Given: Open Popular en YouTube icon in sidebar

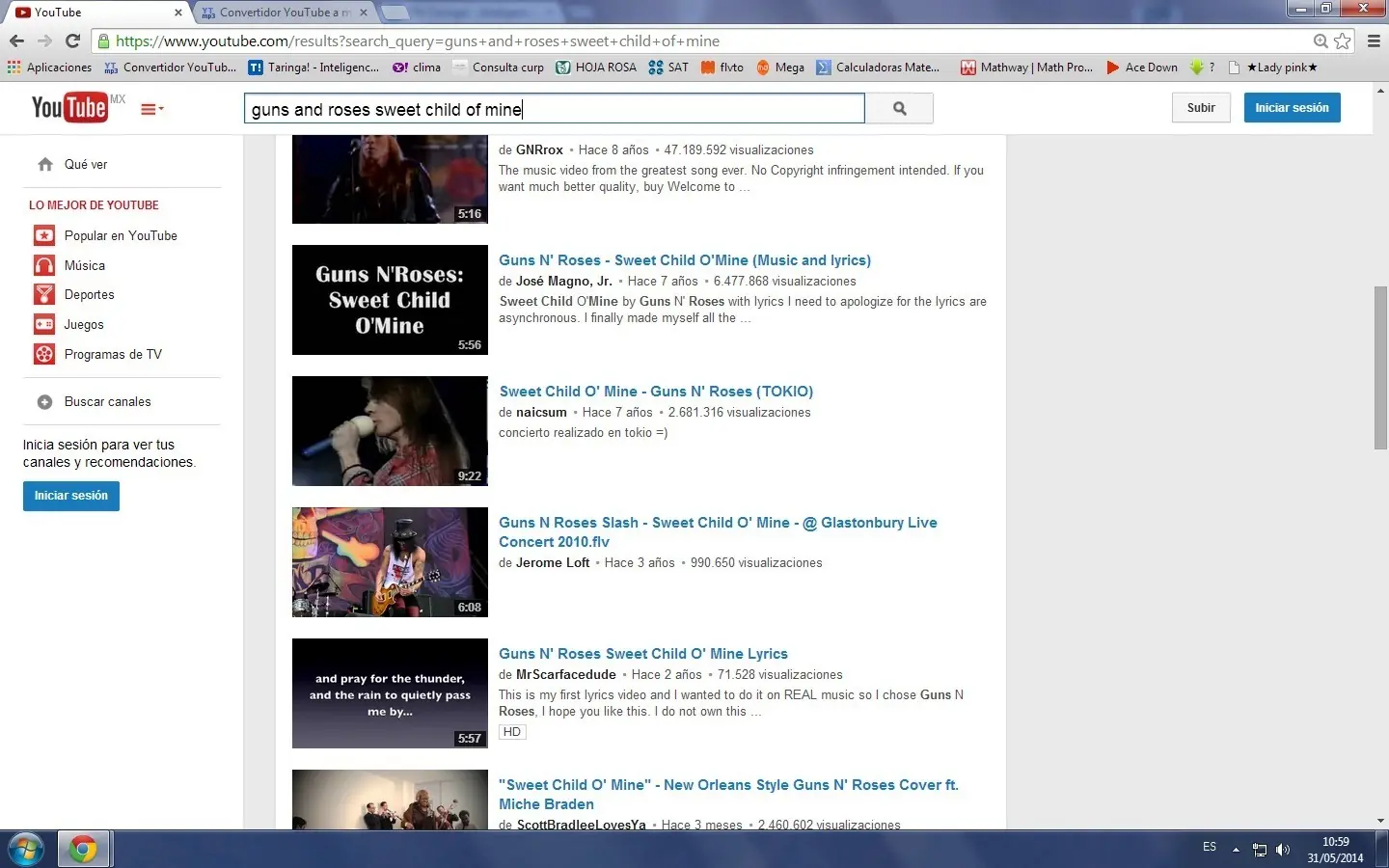Looking at the screenshot, I should click(x=44, y=235).
